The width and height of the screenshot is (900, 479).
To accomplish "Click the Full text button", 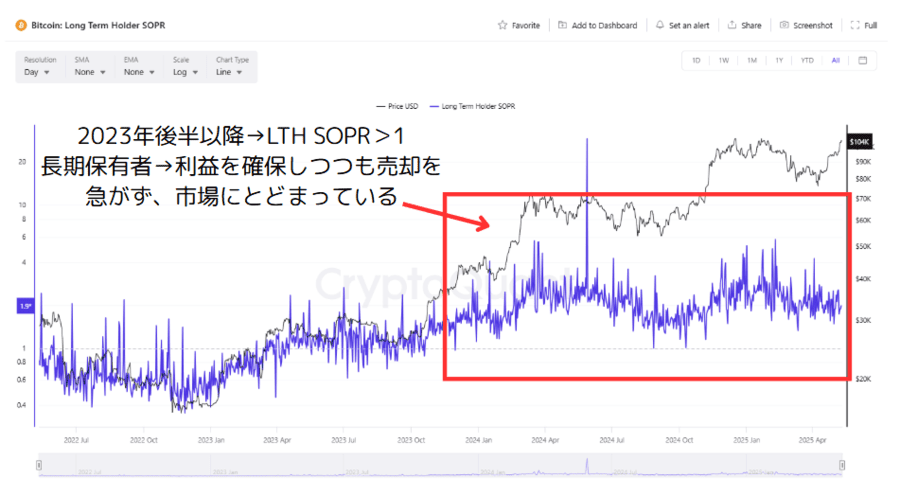I will coord(871,25).
